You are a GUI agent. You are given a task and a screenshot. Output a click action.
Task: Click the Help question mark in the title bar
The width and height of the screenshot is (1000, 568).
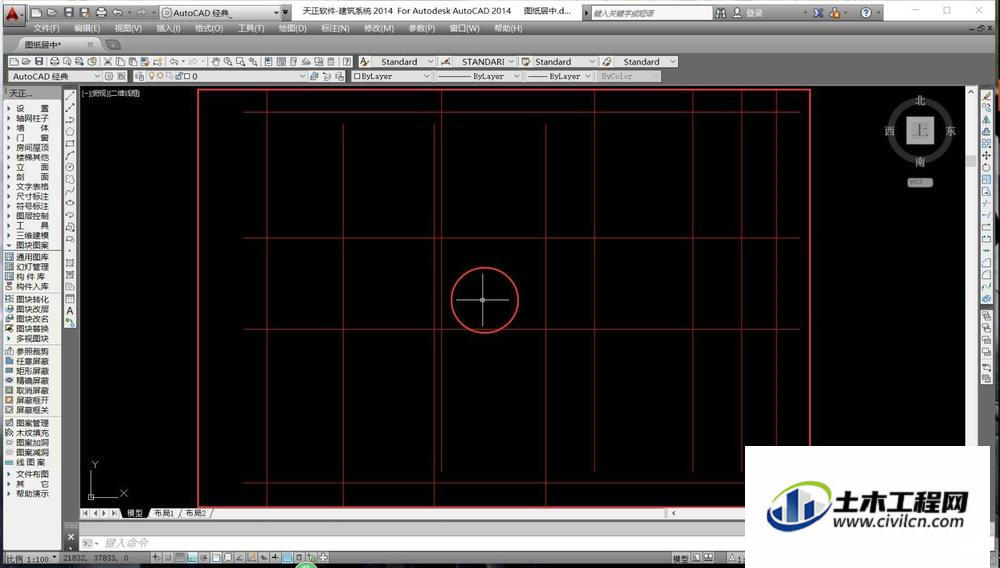click(x=865, y=13)
